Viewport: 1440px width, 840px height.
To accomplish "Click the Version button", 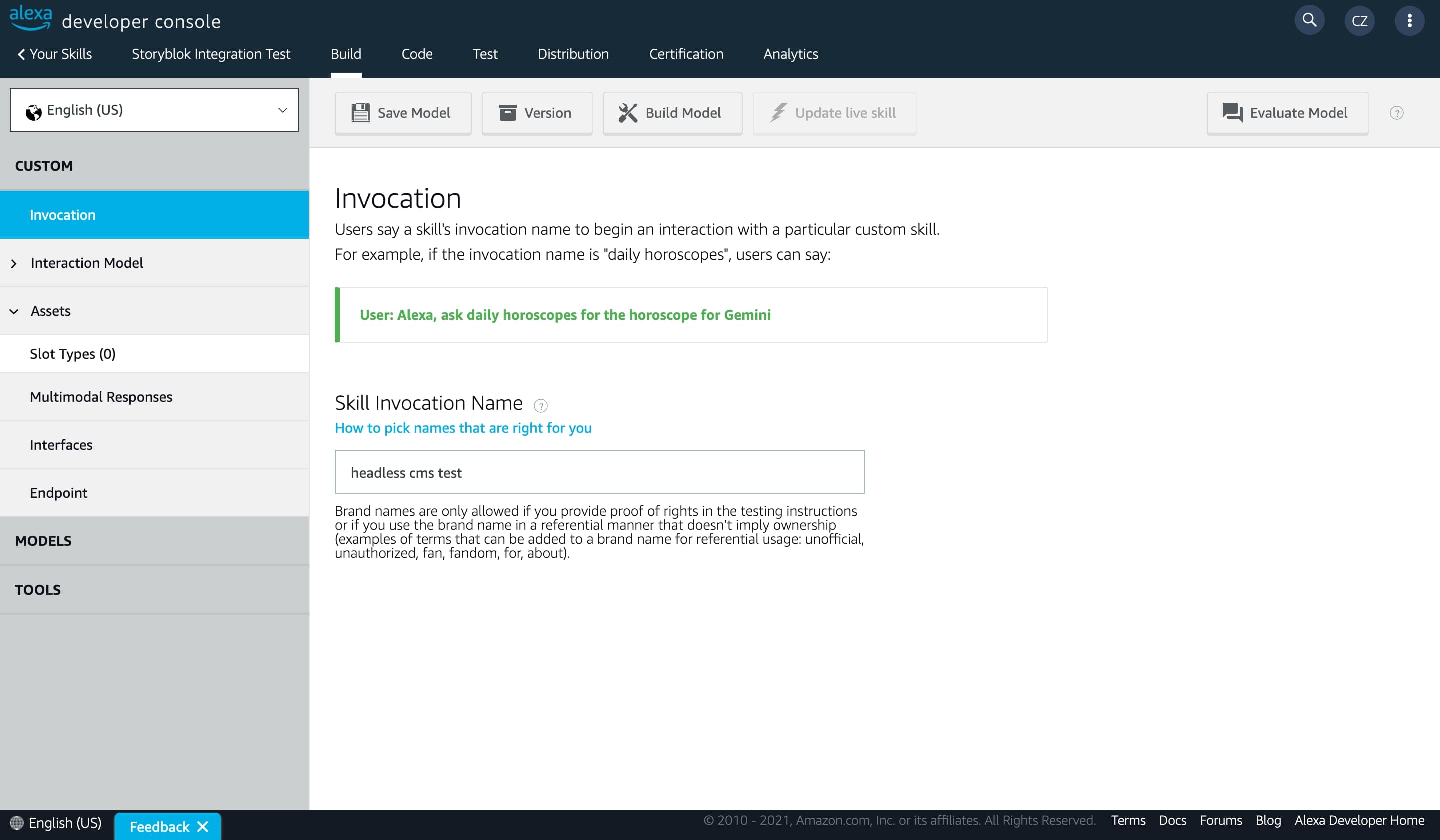I will pyautogui.click(x=537, y=113).
